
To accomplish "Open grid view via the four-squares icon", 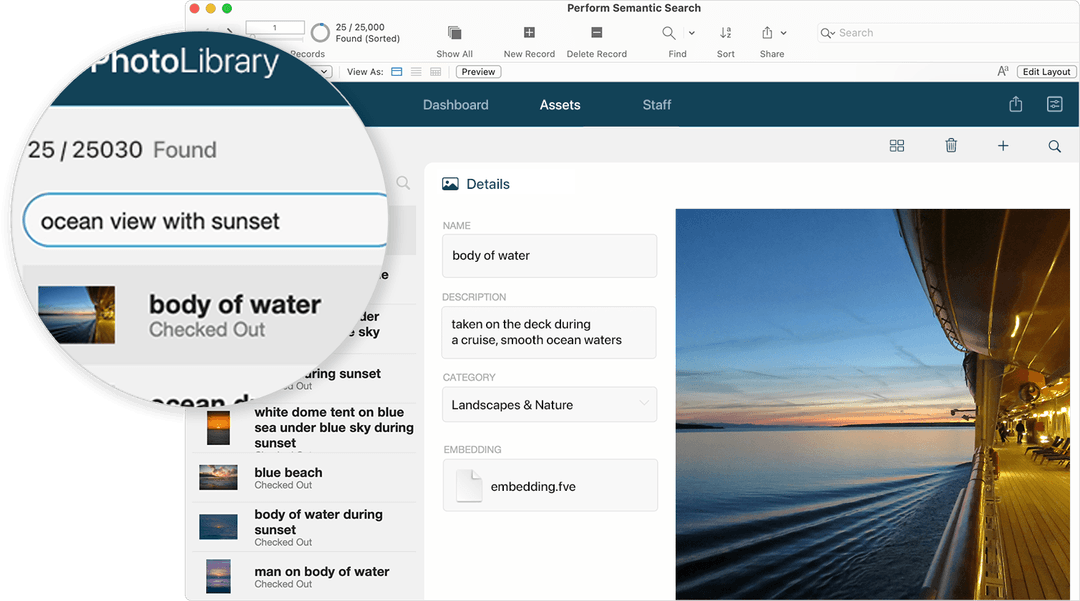I will tap(897, 146).
